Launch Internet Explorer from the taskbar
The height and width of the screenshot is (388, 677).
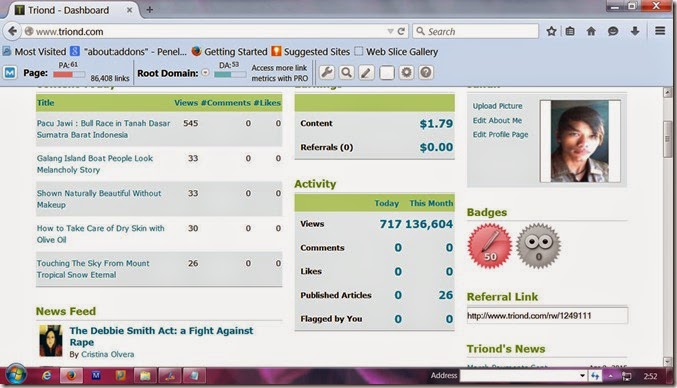click(46, 375)
